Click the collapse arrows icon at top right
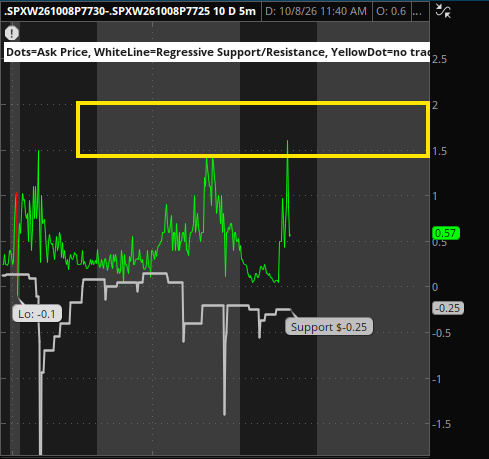489x459 pixels. 443,11
